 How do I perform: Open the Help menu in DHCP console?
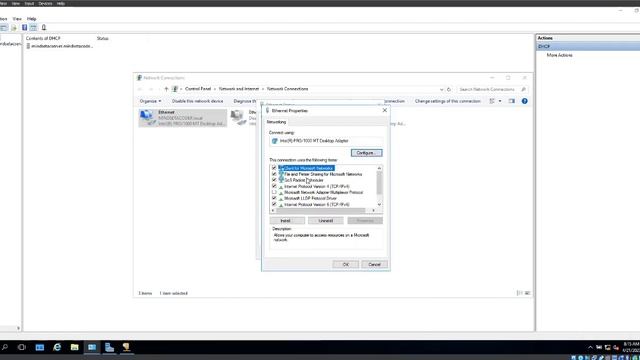click(x=31, y=19)
